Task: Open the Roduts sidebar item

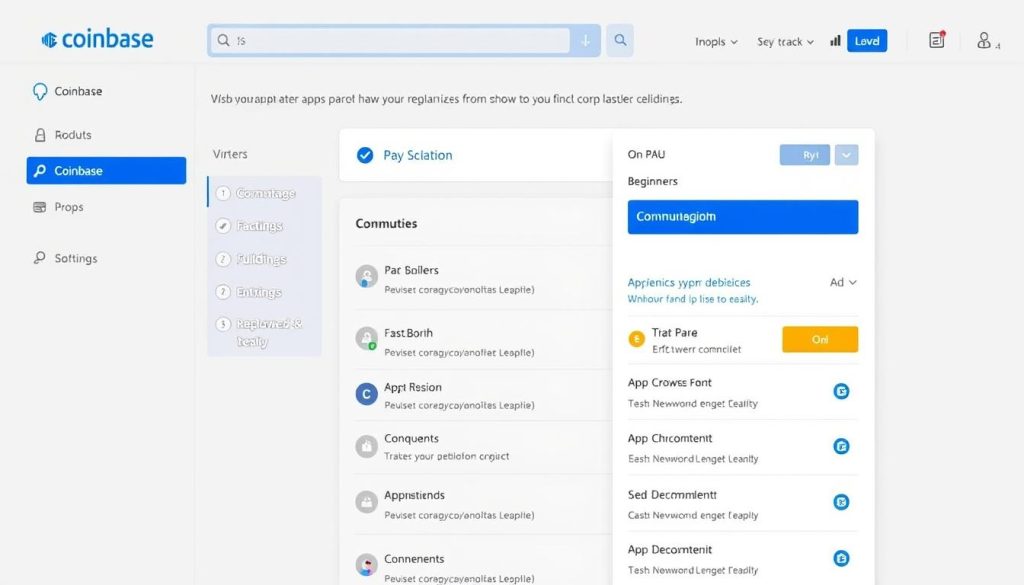Action: click(x=63, y=135)
